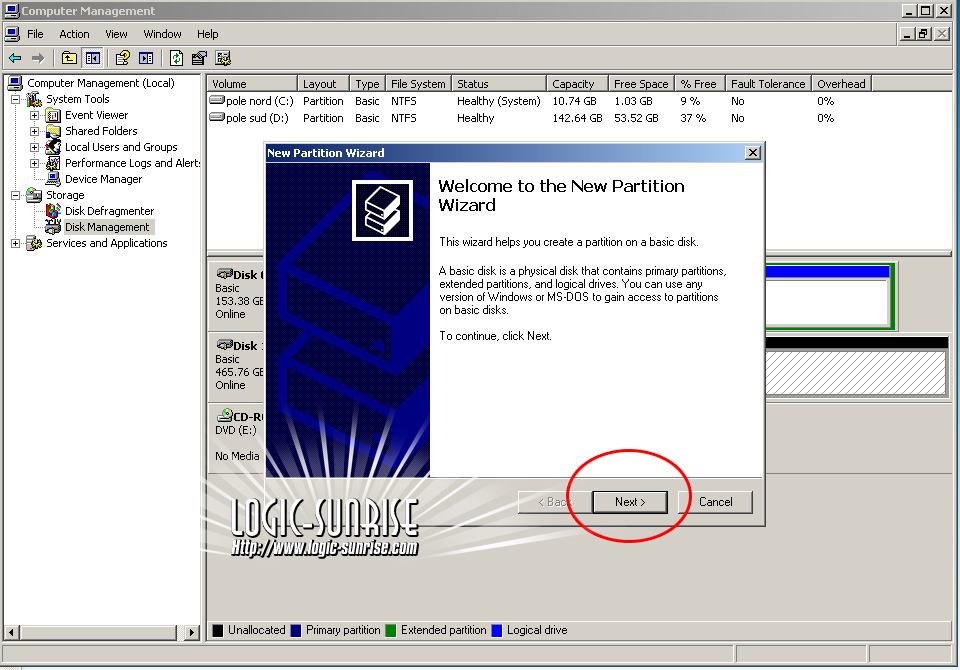Expand the Services and Applications node
The width and height of the screenshot is (960, 670).
[16, 243]
